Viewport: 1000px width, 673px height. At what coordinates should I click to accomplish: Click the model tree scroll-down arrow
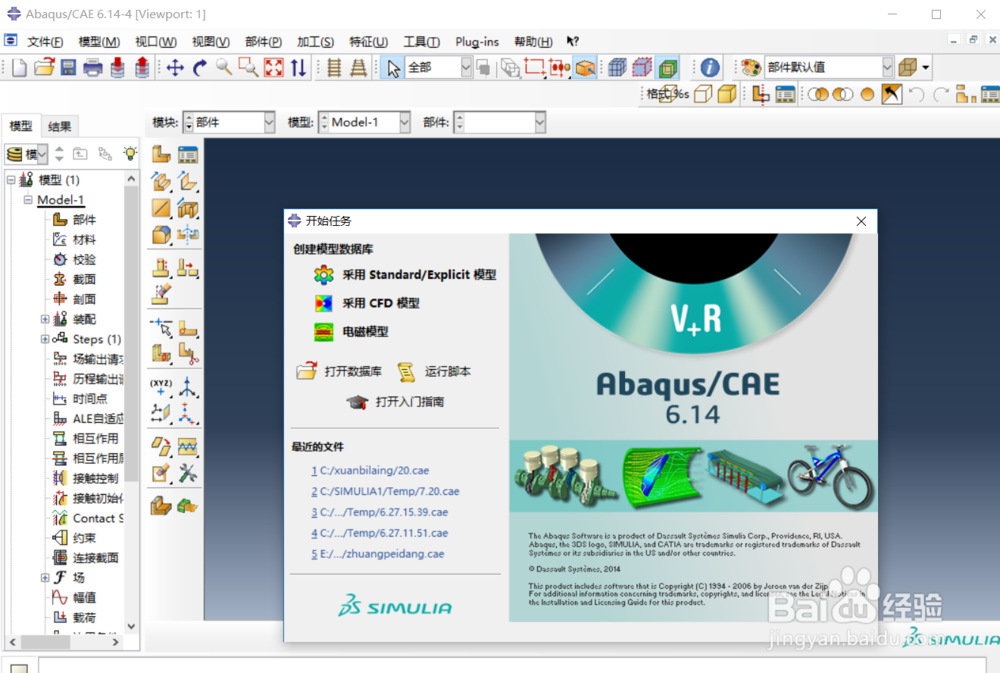131,626
